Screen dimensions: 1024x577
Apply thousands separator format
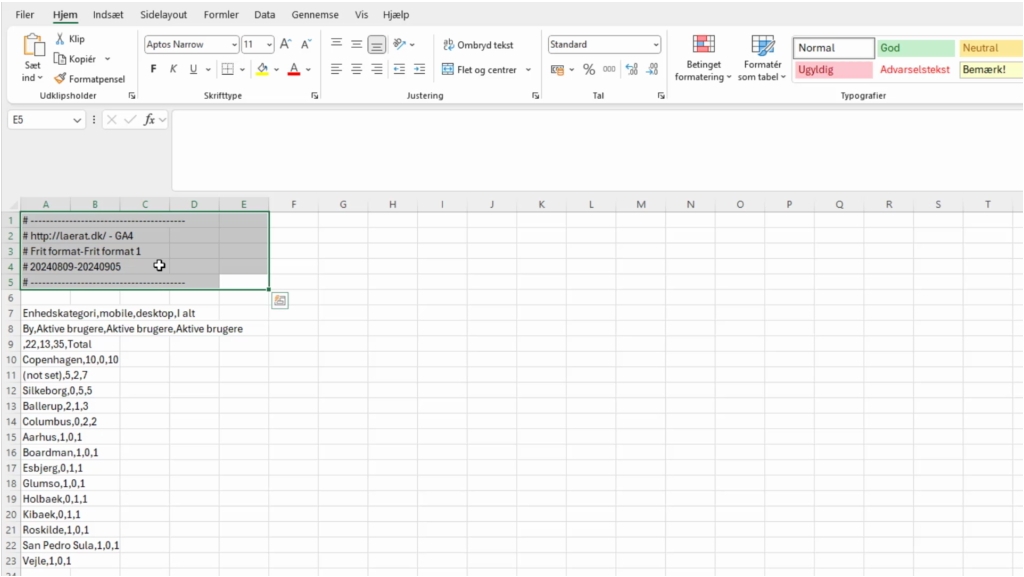[x=608, y=69]
